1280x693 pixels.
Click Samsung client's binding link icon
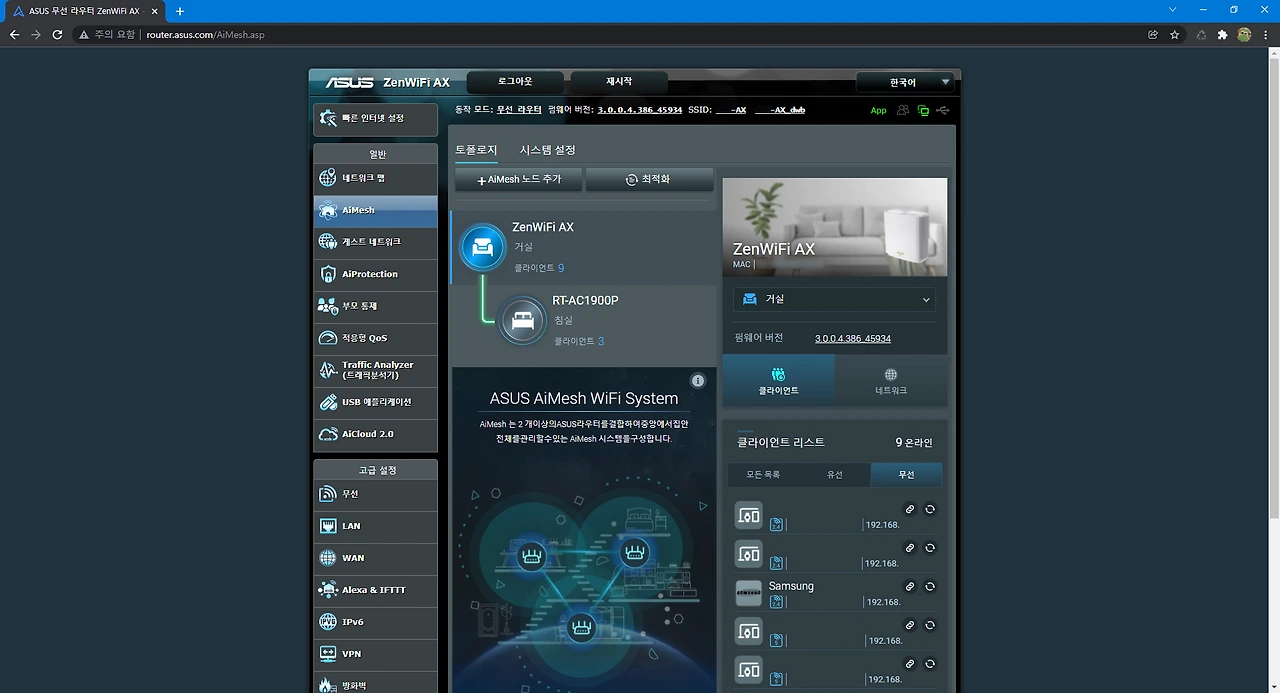pos(910,587)
